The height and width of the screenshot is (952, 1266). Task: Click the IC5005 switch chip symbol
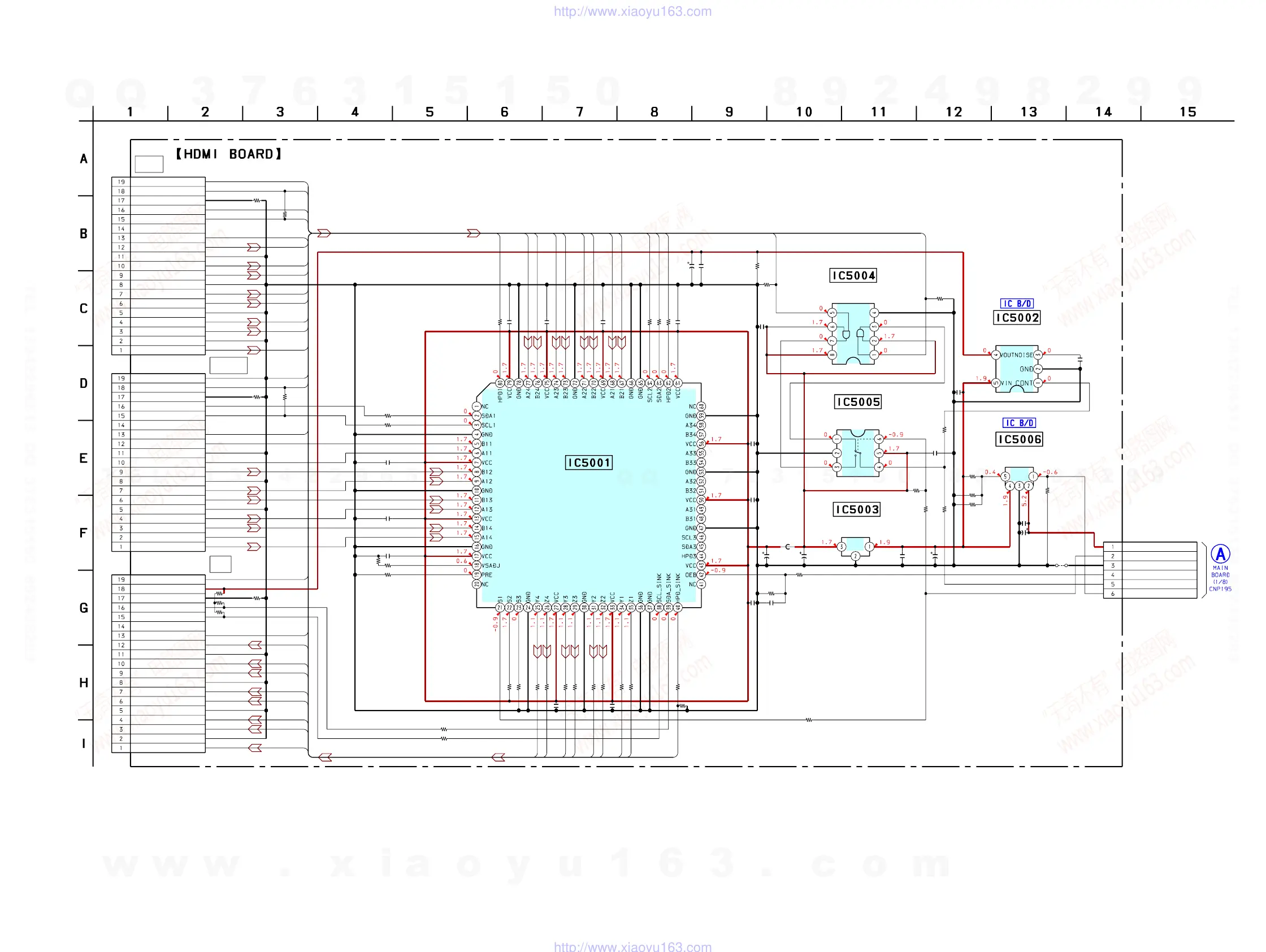pyautogui.click(x=857, y=452)
